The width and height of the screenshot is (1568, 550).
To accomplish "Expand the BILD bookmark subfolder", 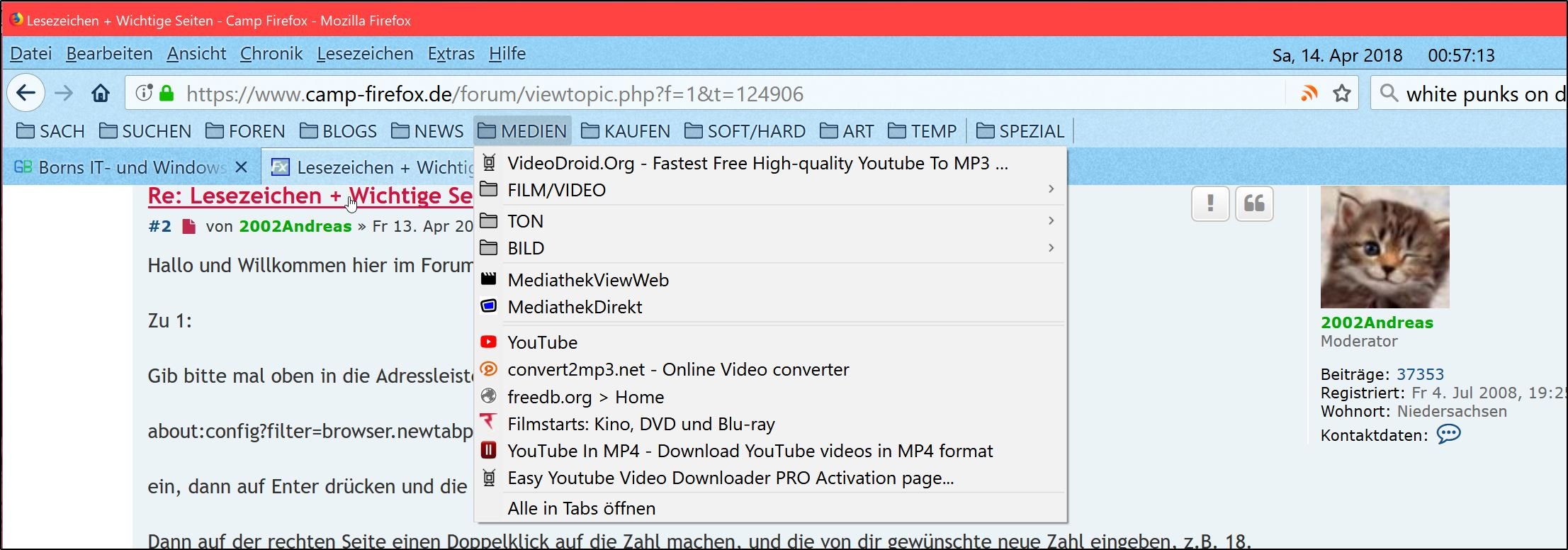I will [x=770, y=248].
